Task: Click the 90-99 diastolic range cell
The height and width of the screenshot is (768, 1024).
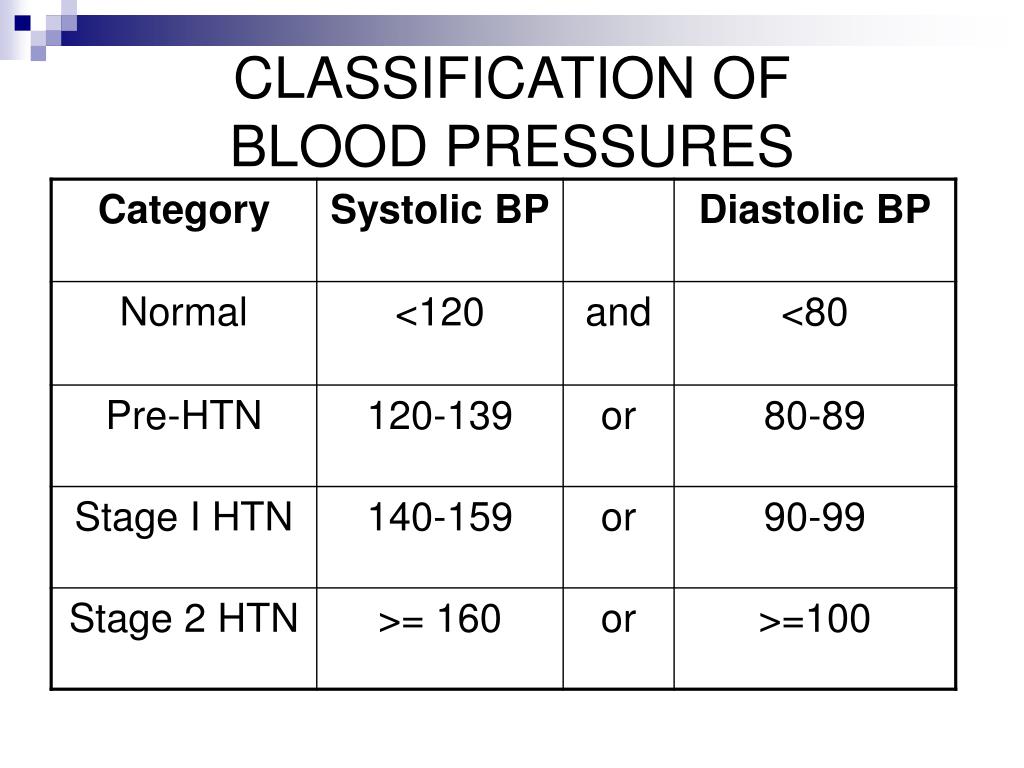Action: click(x=814, y=537)
